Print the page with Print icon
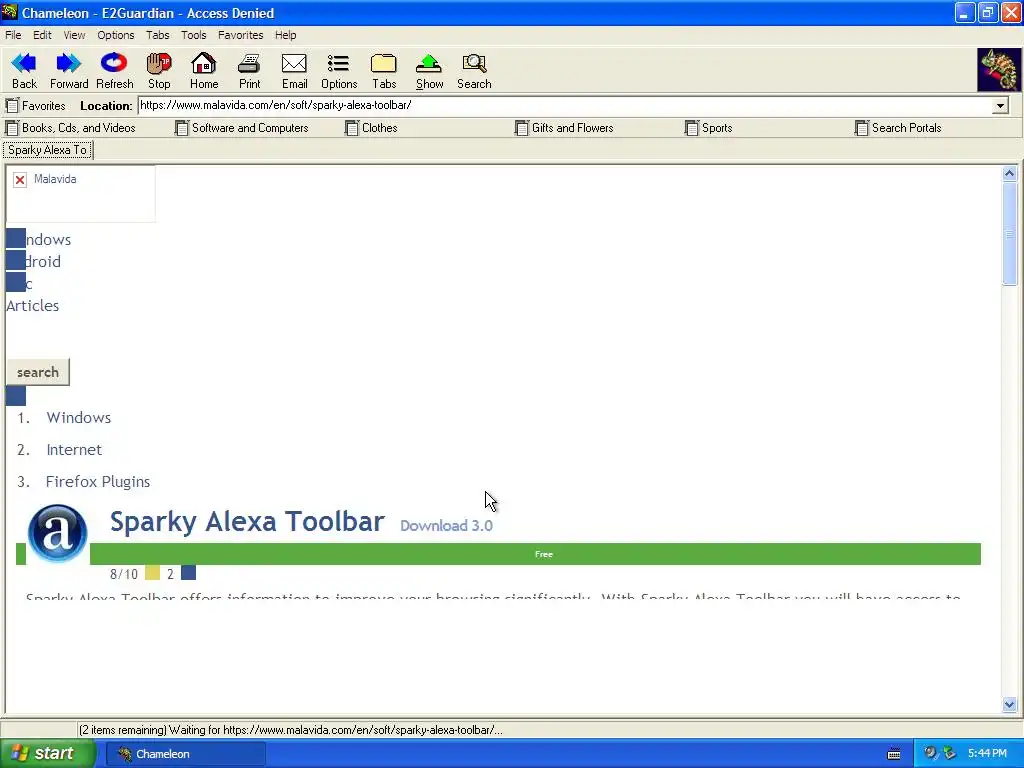 pyautogui.click(x=249, y=71)
